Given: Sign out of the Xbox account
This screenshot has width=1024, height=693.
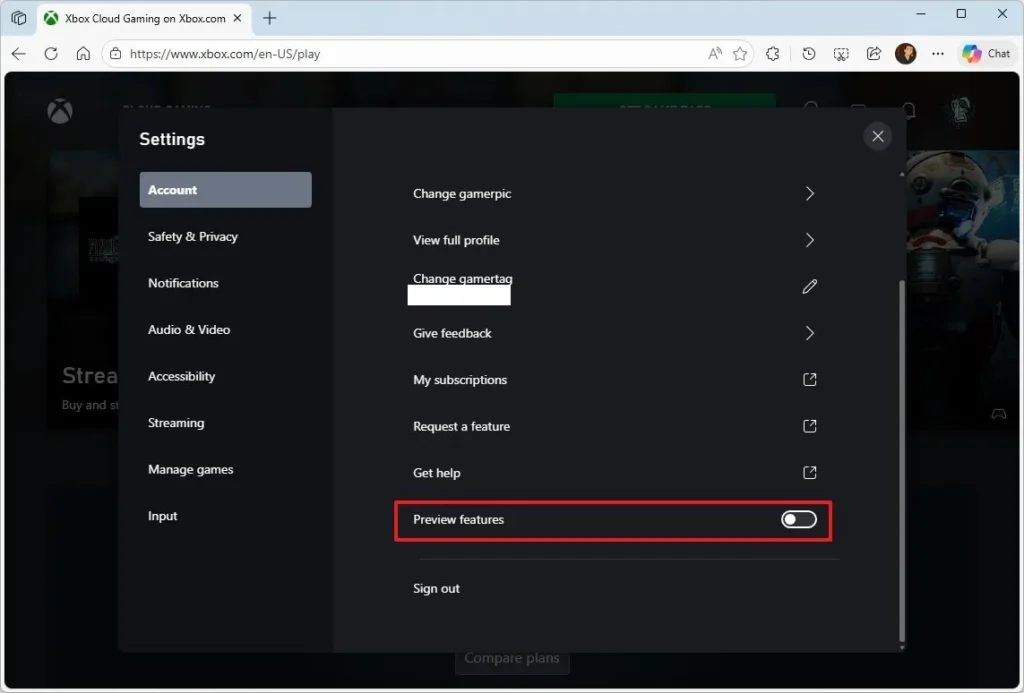Looking at the screenshot, I should 437,588.
